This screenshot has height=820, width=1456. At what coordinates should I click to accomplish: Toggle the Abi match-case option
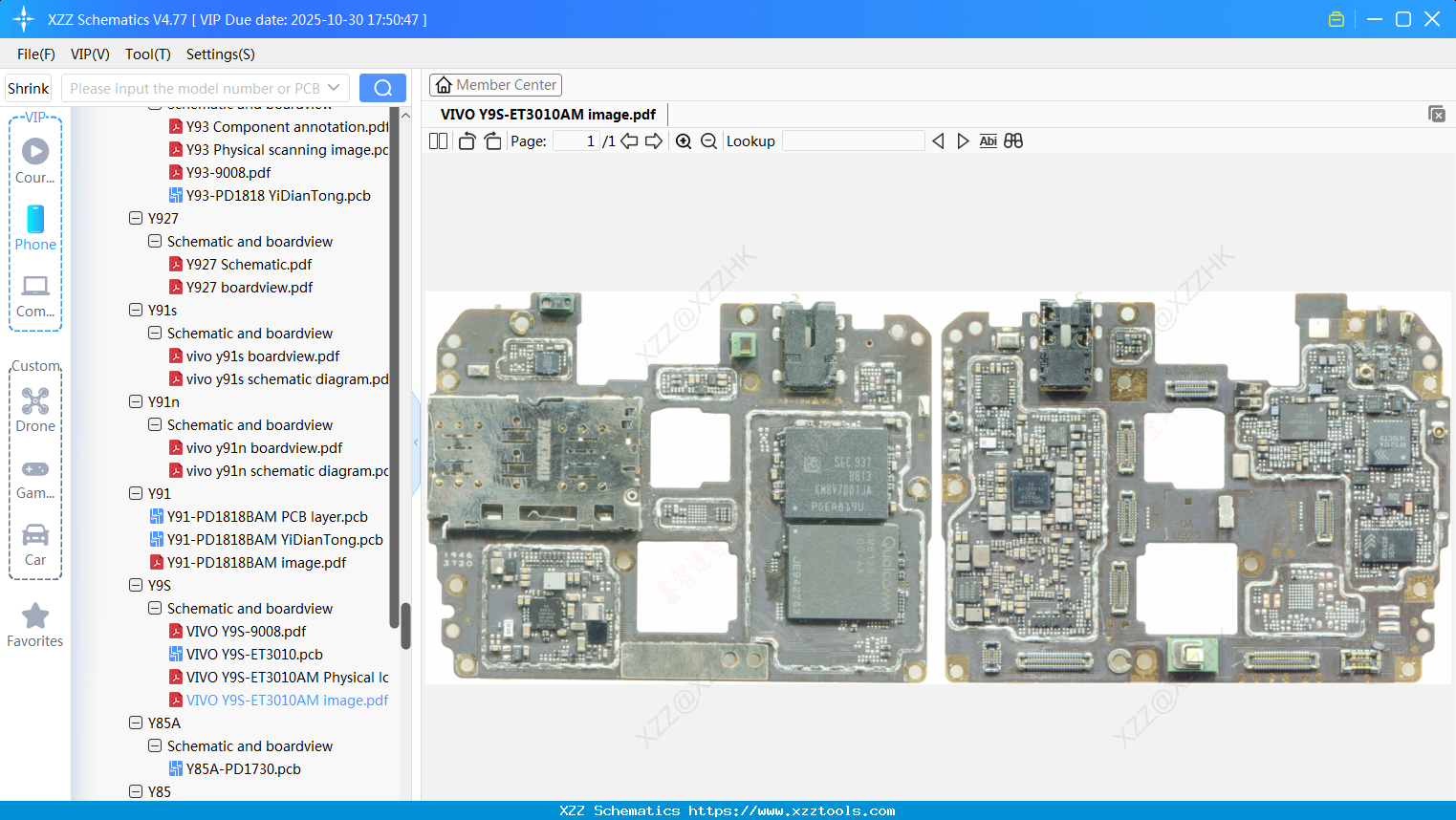[989, 140]
